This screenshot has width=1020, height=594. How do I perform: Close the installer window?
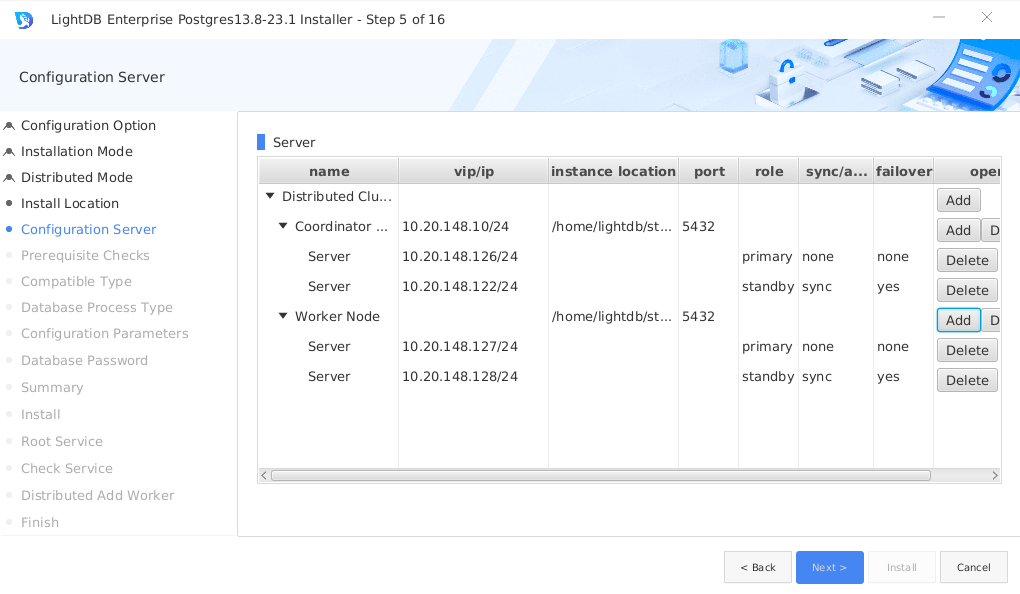click(x=987, y=18)
